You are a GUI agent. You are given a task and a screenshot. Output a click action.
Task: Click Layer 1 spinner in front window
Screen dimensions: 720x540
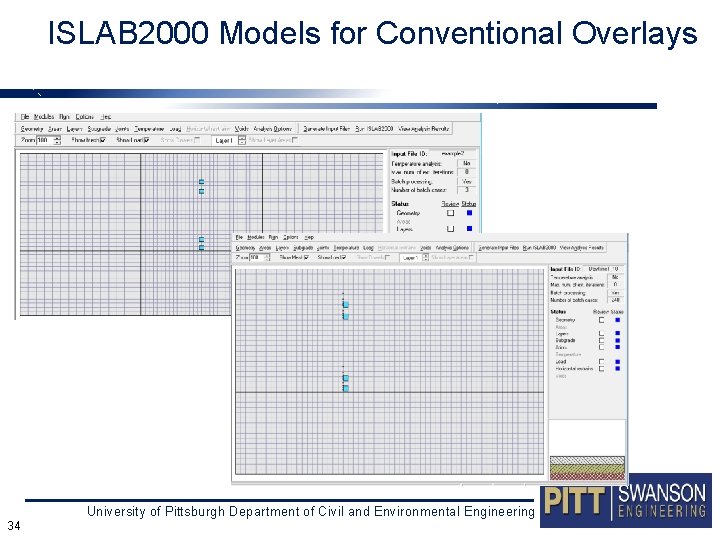[425, 258]
